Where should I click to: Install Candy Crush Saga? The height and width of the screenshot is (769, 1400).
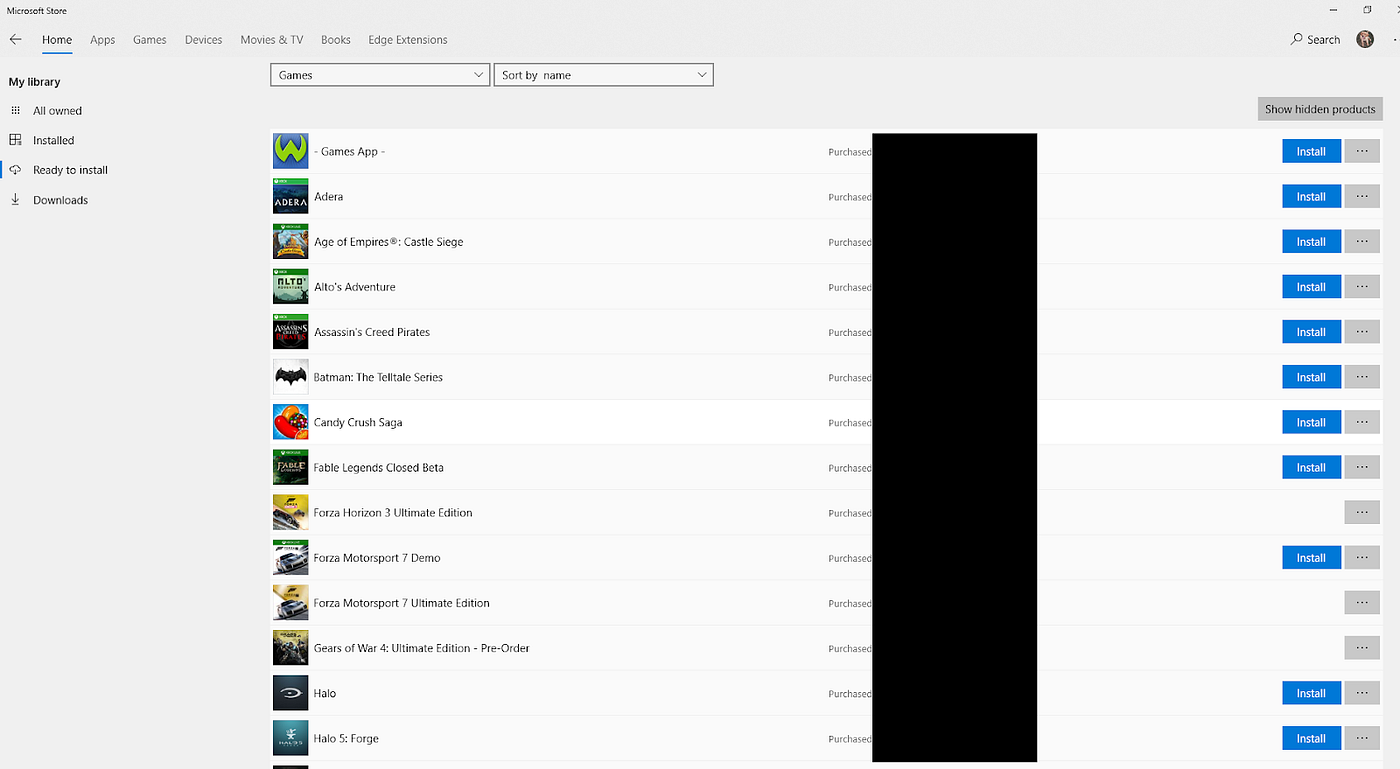coord(1311,422)
